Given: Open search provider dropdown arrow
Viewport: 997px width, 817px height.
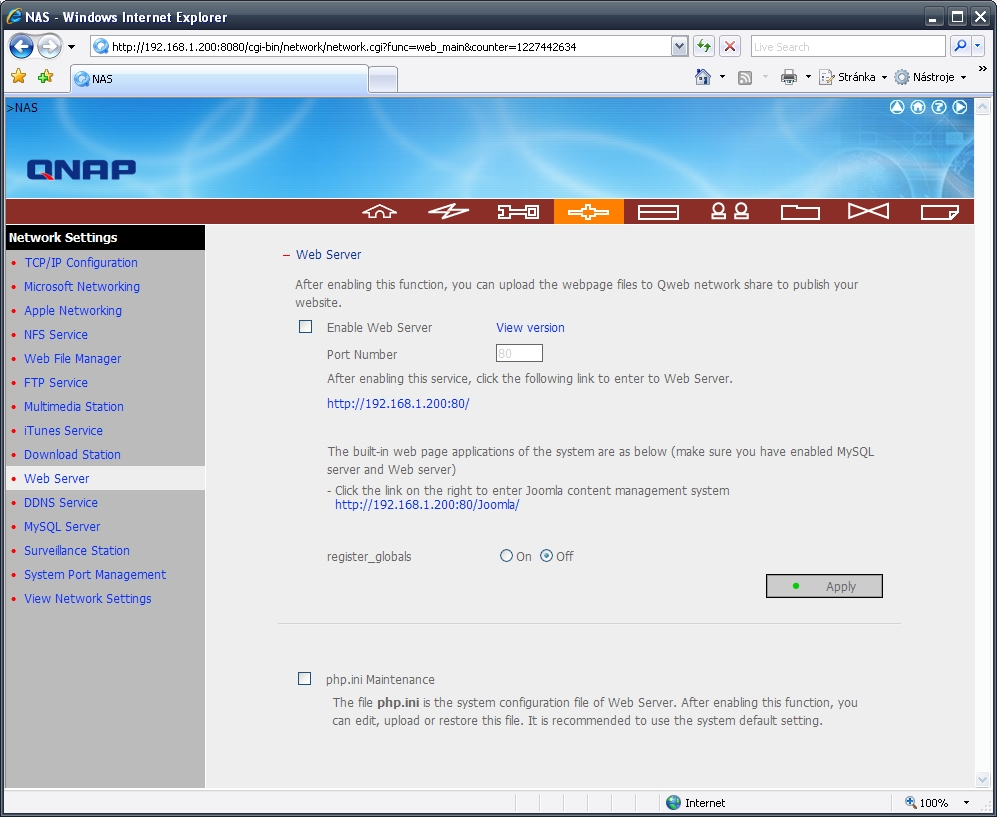Looking at the screenshot, I should tap(978, 46).
